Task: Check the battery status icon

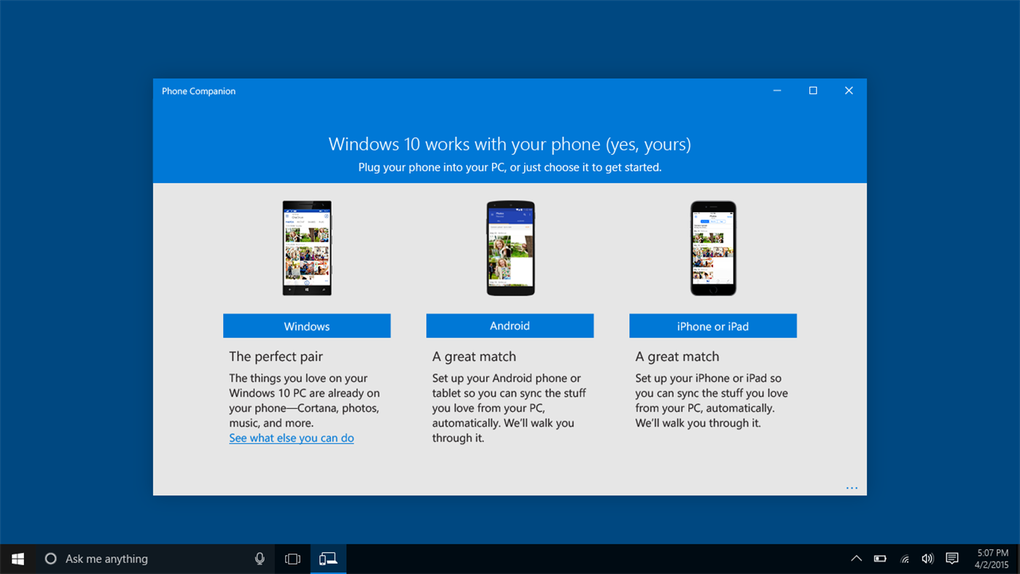Action: pyautogui.click(x=880, y=558)
